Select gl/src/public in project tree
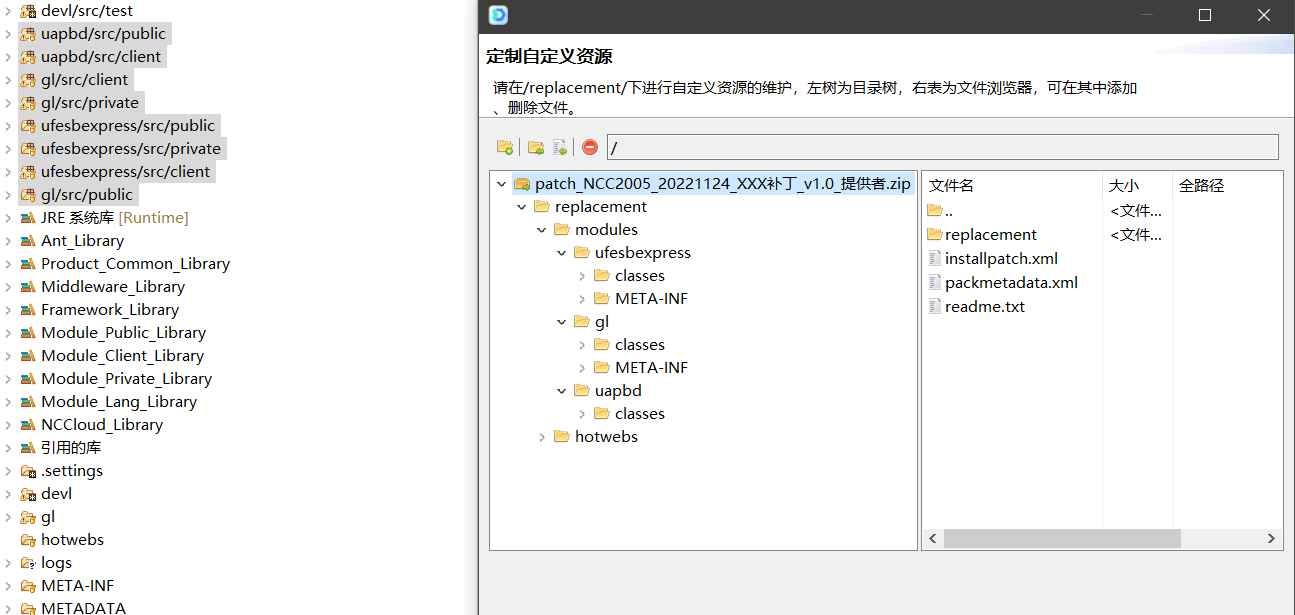The width and height of the screenshot is (1295, 615). (87, 195)
